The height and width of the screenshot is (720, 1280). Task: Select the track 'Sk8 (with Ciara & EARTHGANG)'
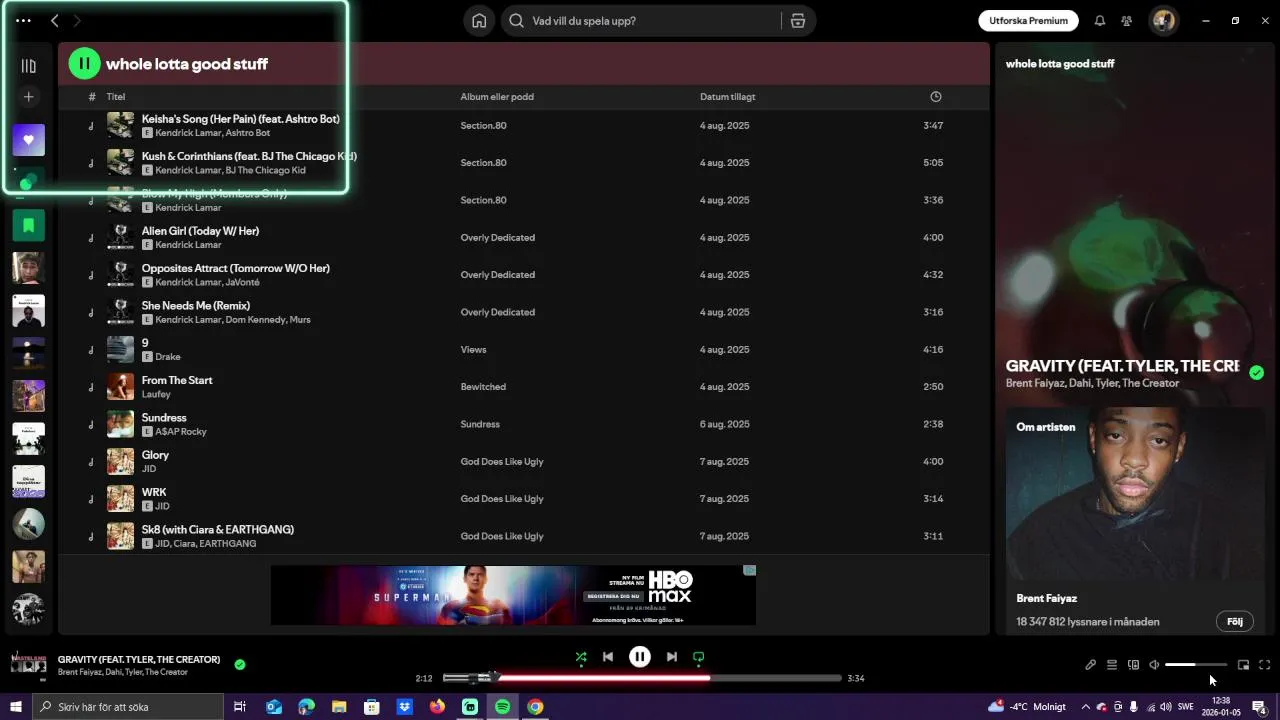point(524,536)
